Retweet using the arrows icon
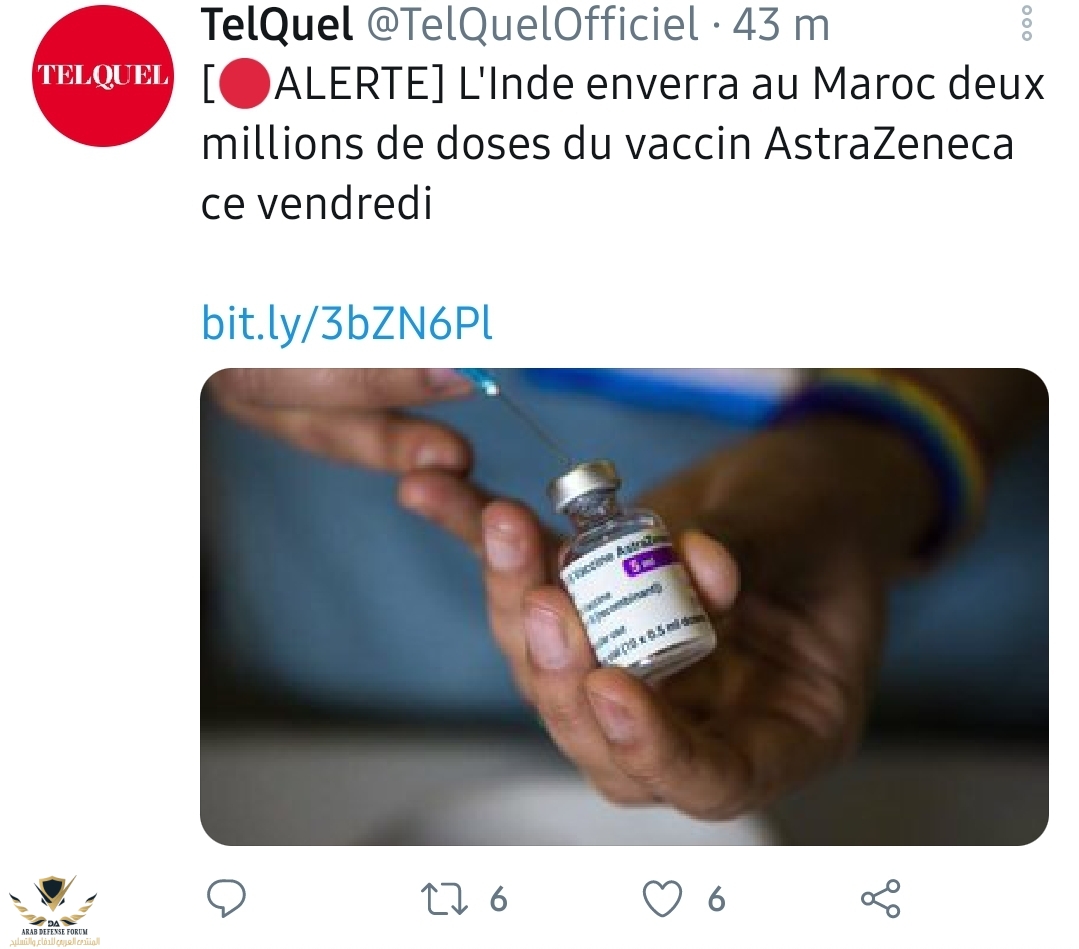The height and width of the screenshot is (949, 1079). click(444, 899)
